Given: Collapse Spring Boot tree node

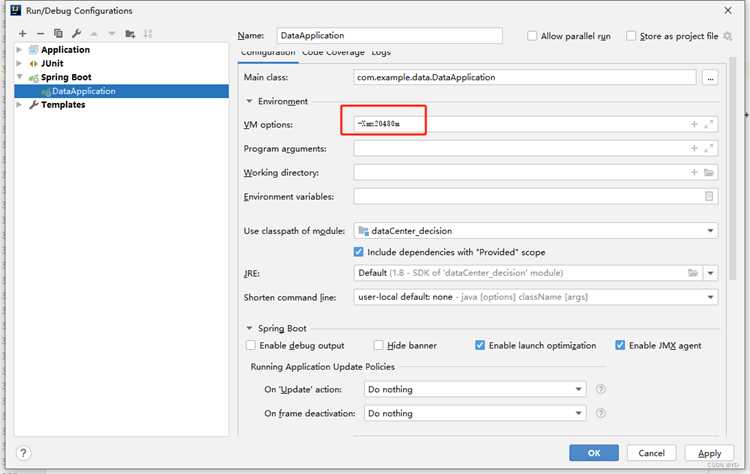Looking at the screenshot, I should pyautogui.click(x=19, y=77).
